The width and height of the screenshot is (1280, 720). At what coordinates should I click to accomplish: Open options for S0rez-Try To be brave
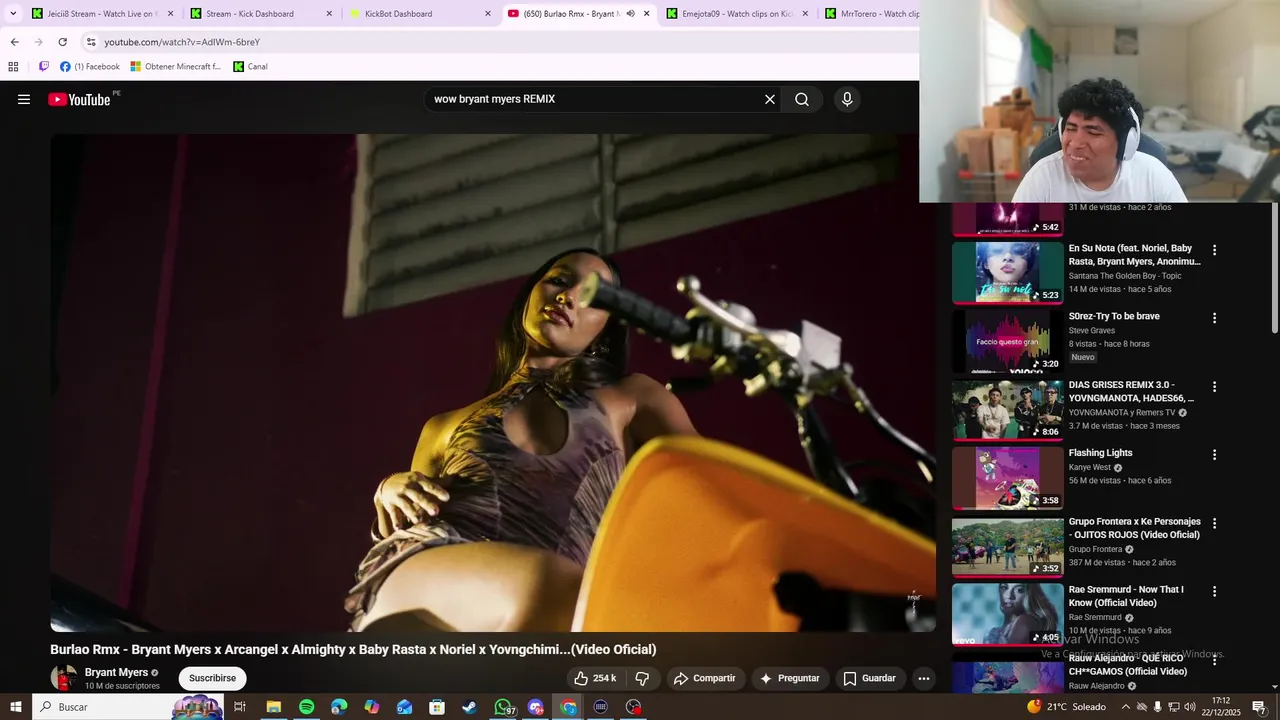click(x=1215, y=318)
